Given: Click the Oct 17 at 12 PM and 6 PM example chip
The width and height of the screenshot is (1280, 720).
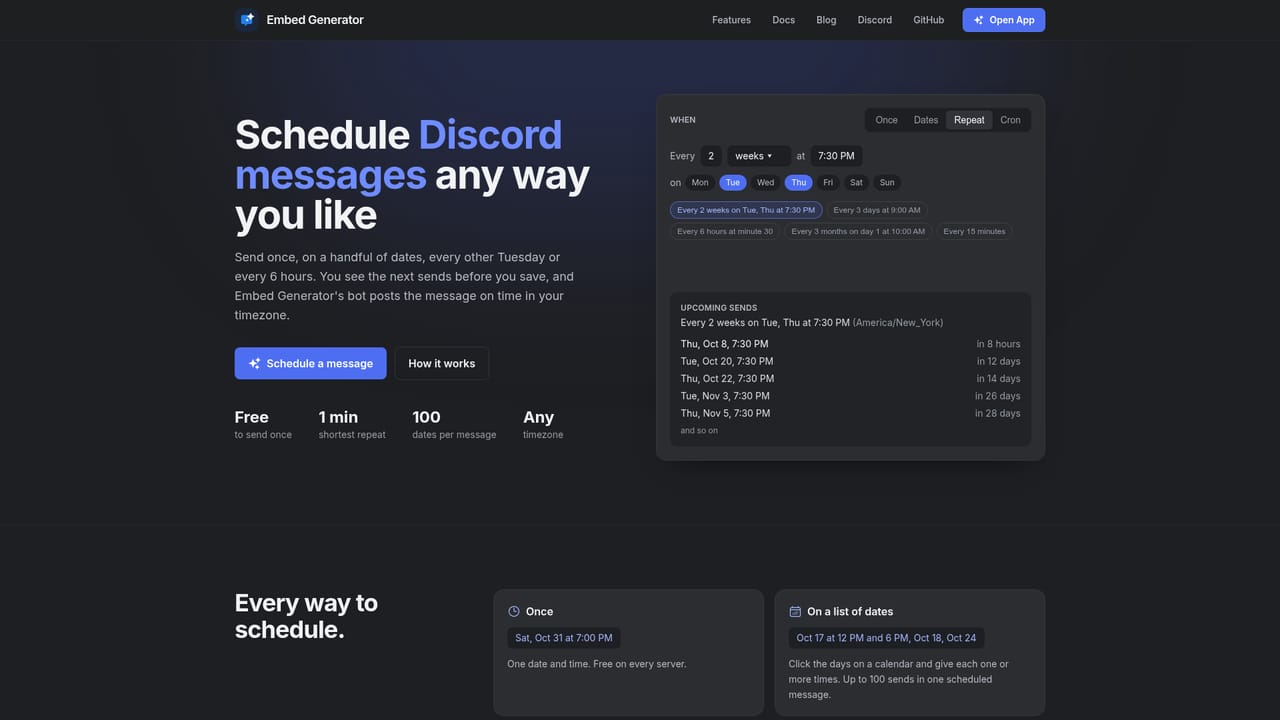Looking at the screenshot, I should (x=887, y=638).
